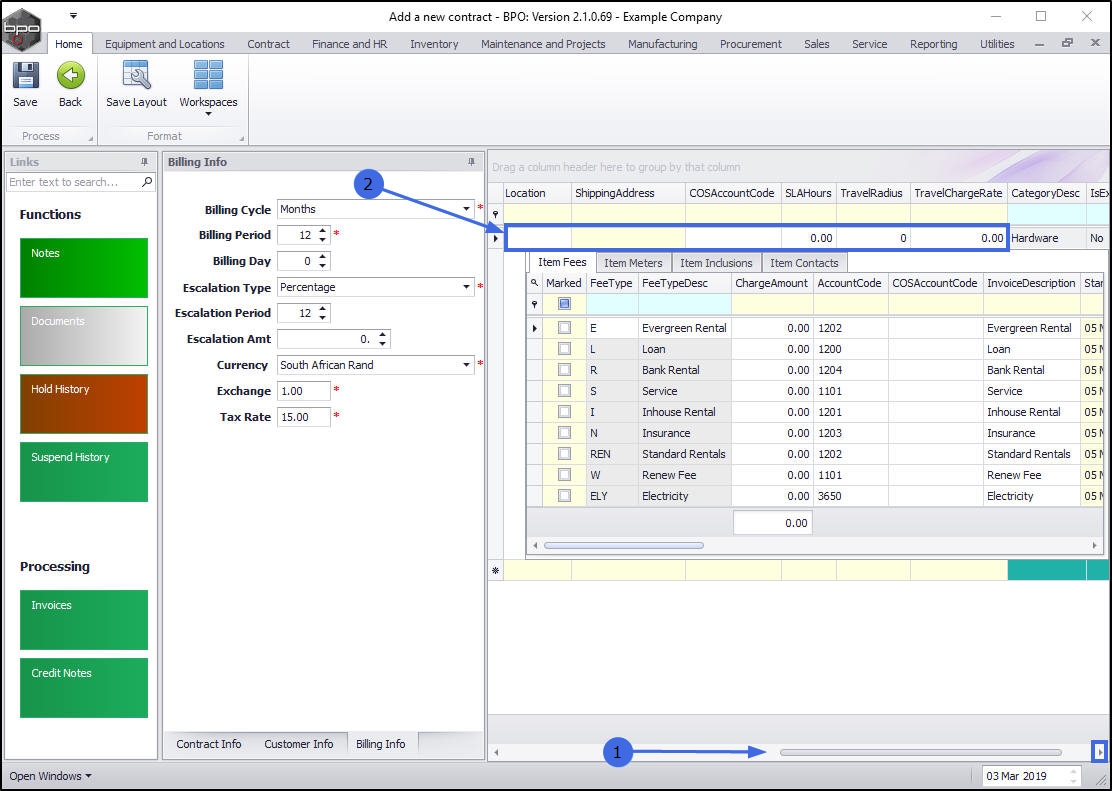Mark the Electricity fee checkbox
Viewport: 1112px width, 791px height.
point(564,496)
